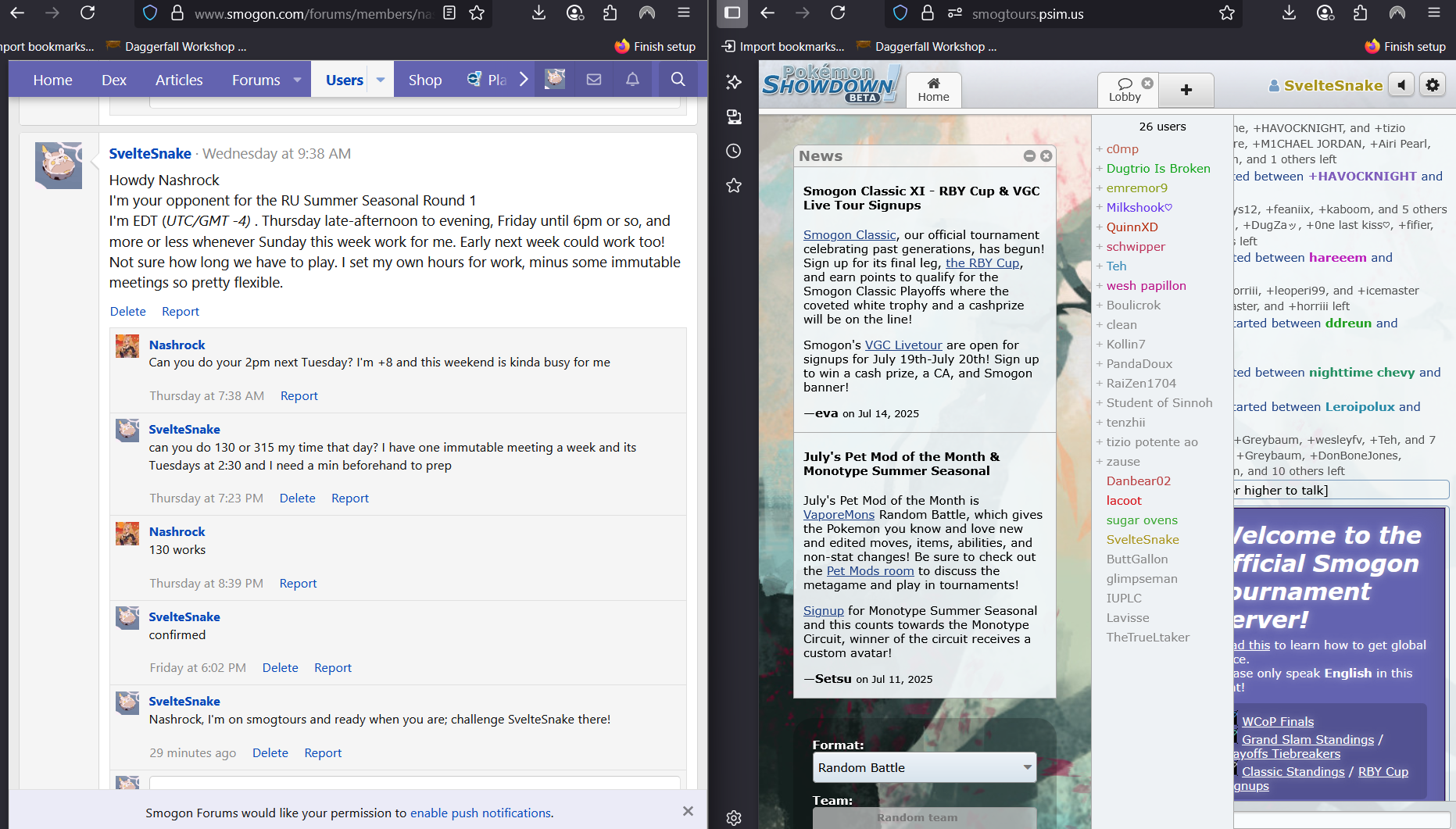Close the News panel
Image resolution: width=1456 pixels, height=829 pixels.
(x=1046, y=156)
